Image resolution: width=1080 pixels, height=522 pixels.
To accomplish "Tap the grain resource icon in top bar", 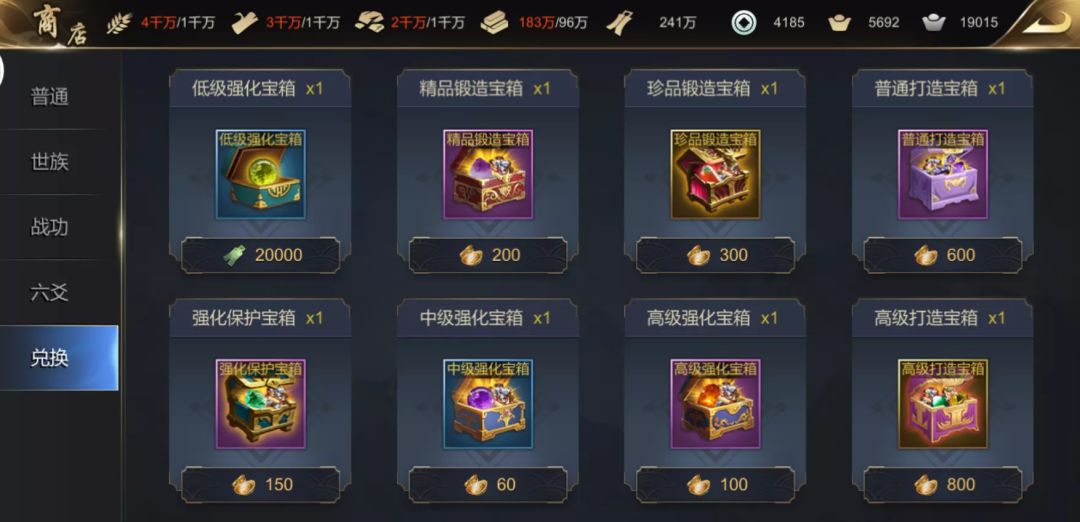I will coord(118,23).
